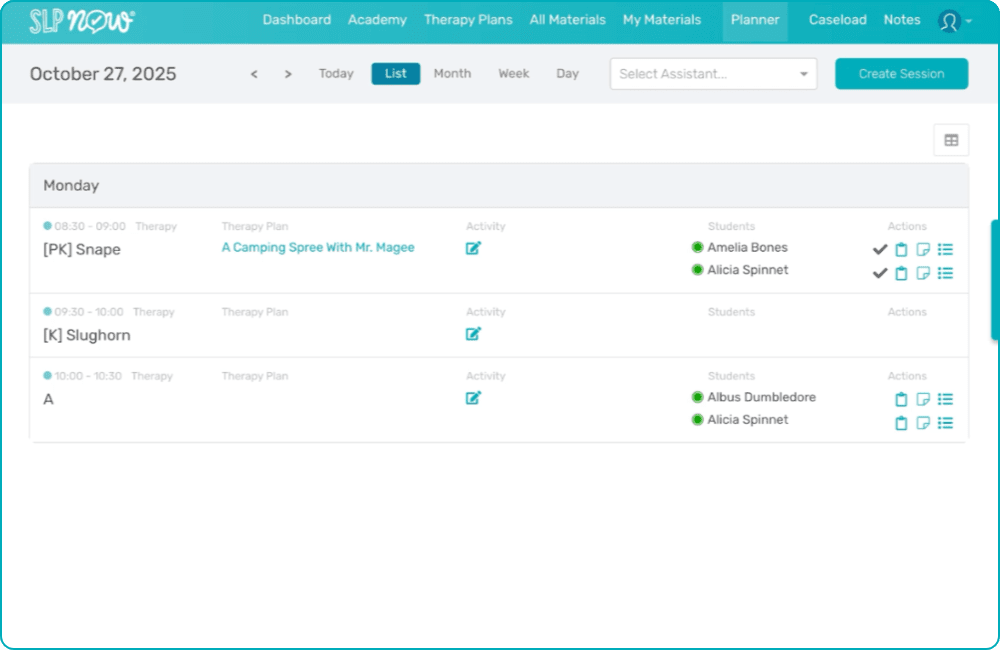1000x650 pixels.
Task: Switch planner to Week view
Action: click(x=513, y=73)
